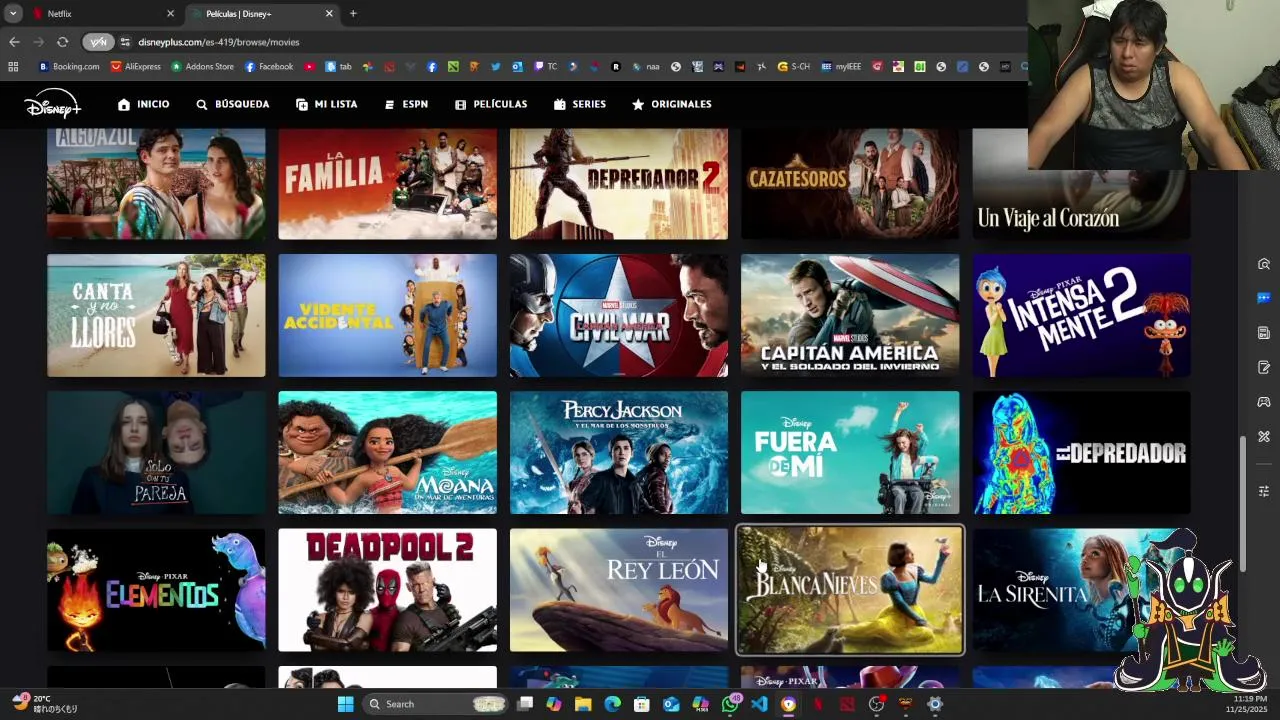The height and width of the screenshot is (720, 1280).
Task: Open the myIEEE bookmark
Action: [841, 67]
